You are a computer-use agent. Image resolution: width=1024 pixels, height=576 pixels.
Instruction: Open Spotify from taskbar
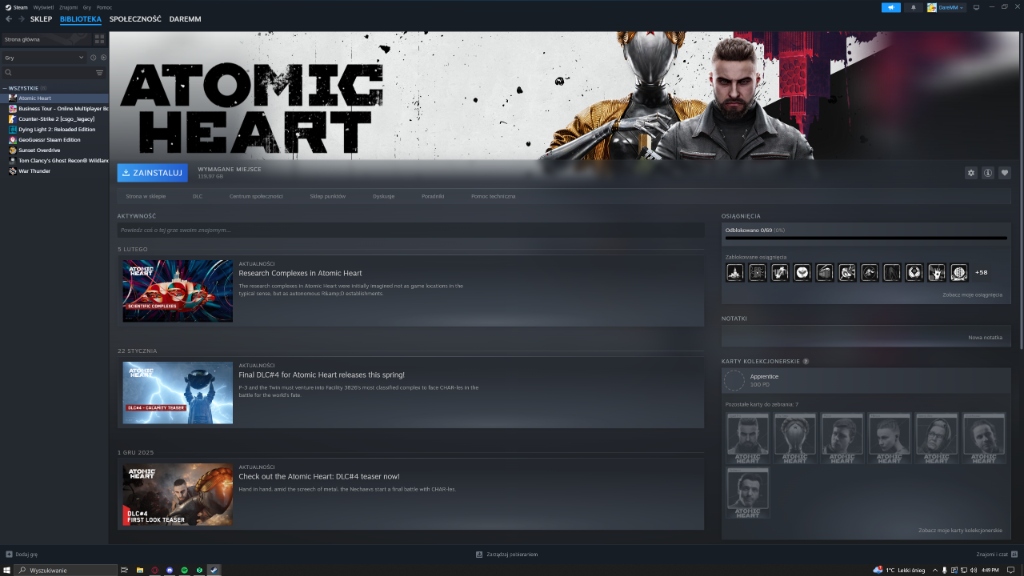tap(184, 570)
